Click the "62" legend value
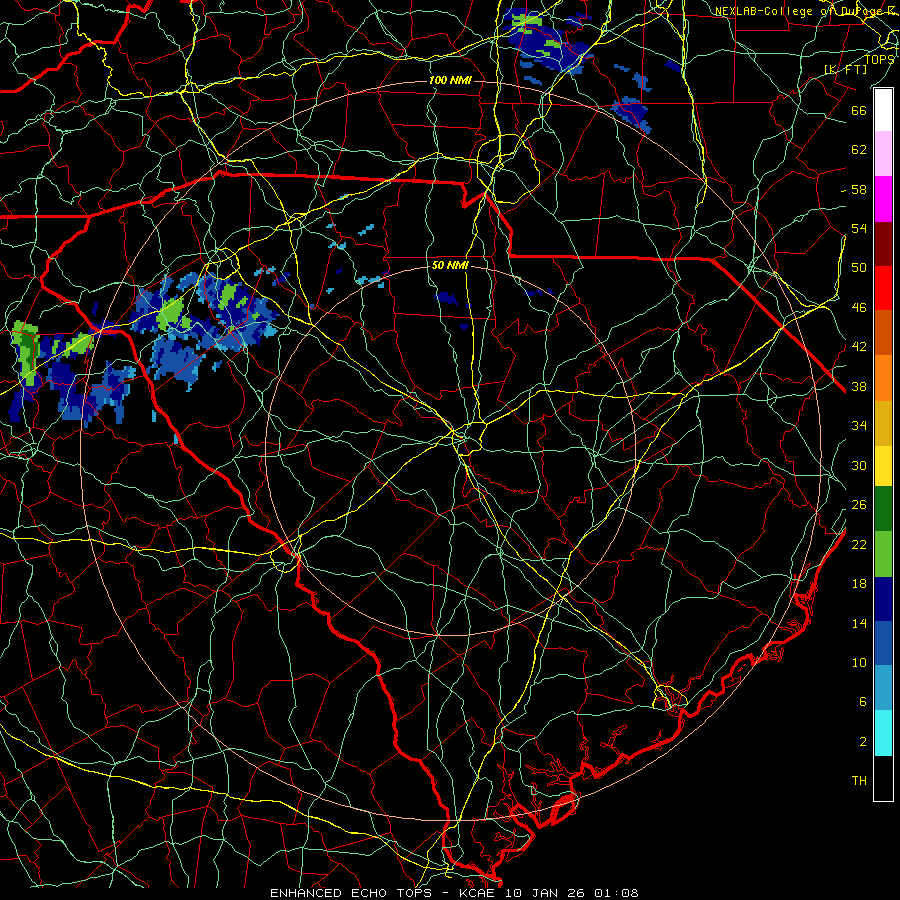This screenshot has height=900, width=900. pos(859,150)
